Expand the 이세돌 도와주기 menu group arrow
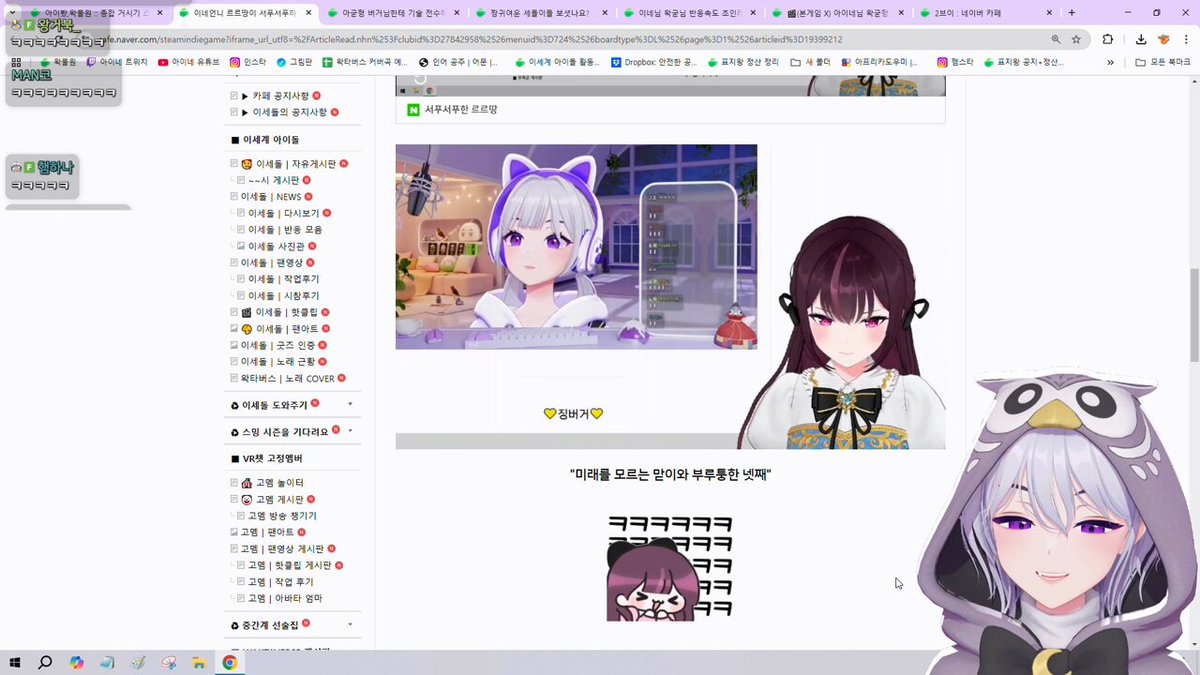The width and height of the screenshot is (1200, 675). [350, 404]
